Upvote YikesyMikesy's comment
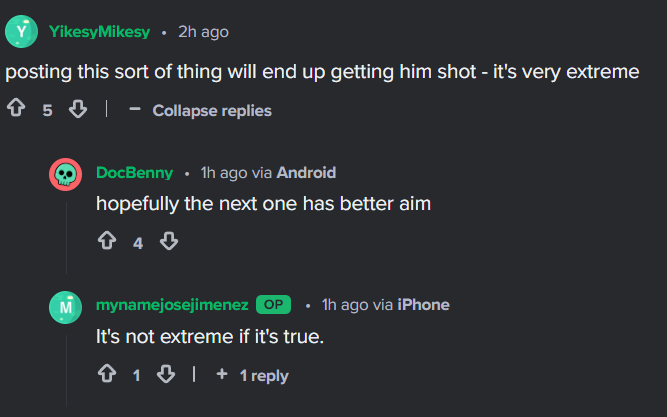Viewport: 667px width, 417px height. (16, 108)
